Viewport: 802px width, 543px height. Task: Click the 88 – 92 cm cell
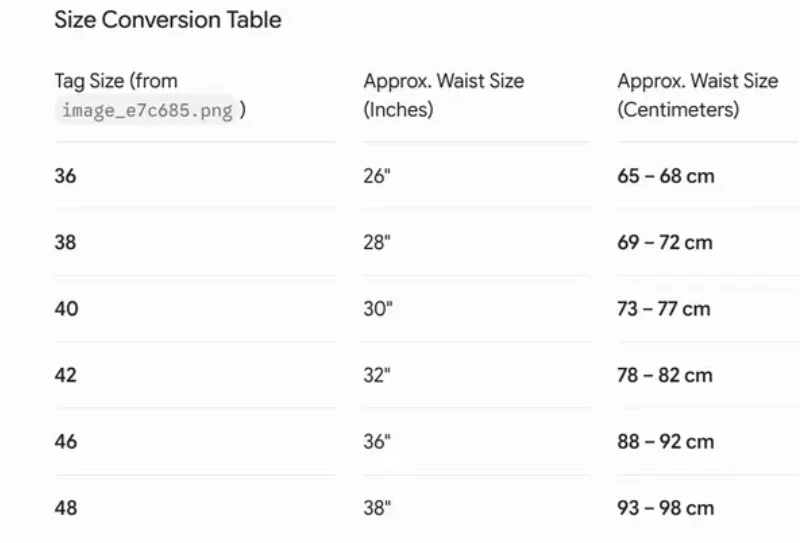coord(665,442)
